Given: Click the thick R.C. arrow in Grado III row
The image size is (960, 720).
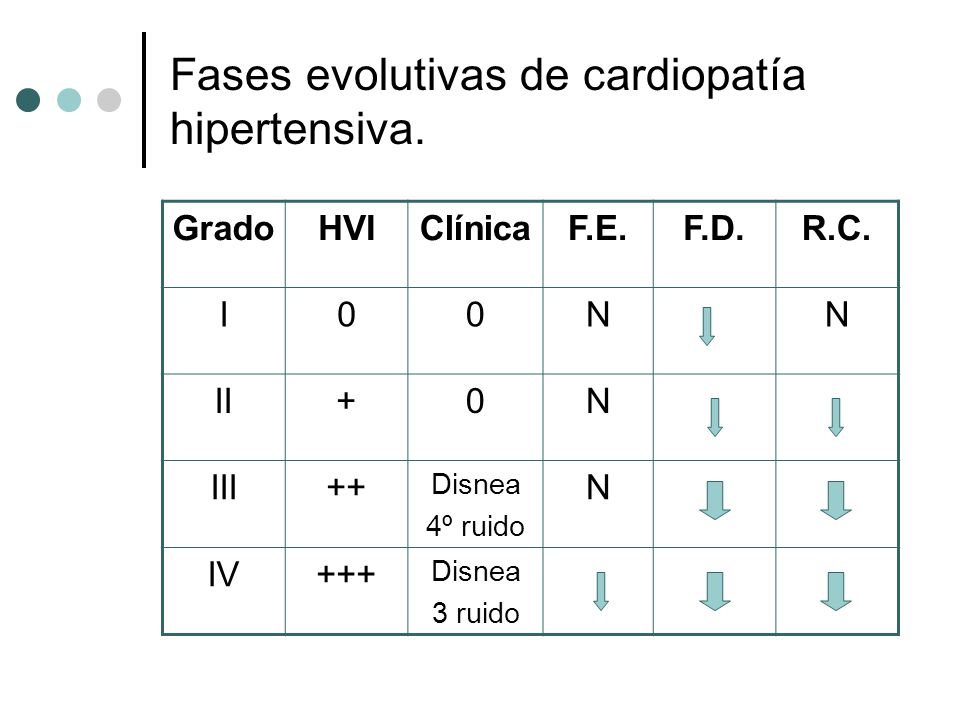Looking at the screenshot, I should click(x=836, y=500).
